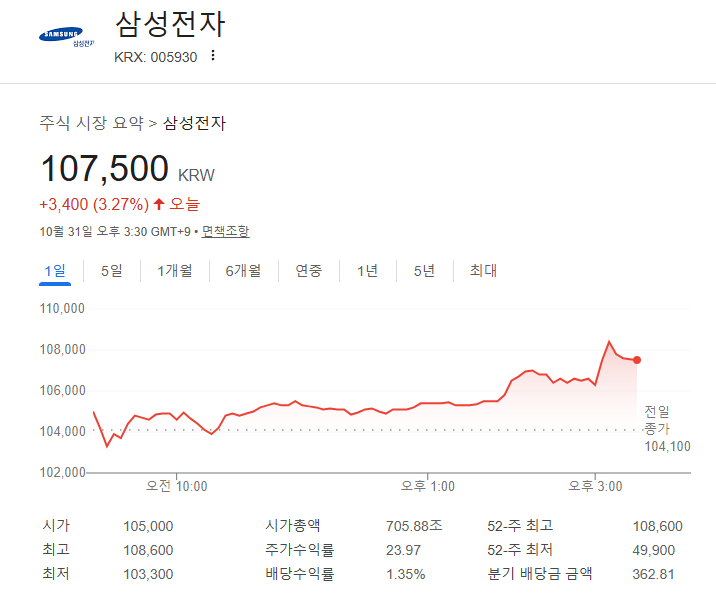Click the 52-주 최저 value 49,900

pyautogui.click(x=653, y=550)
